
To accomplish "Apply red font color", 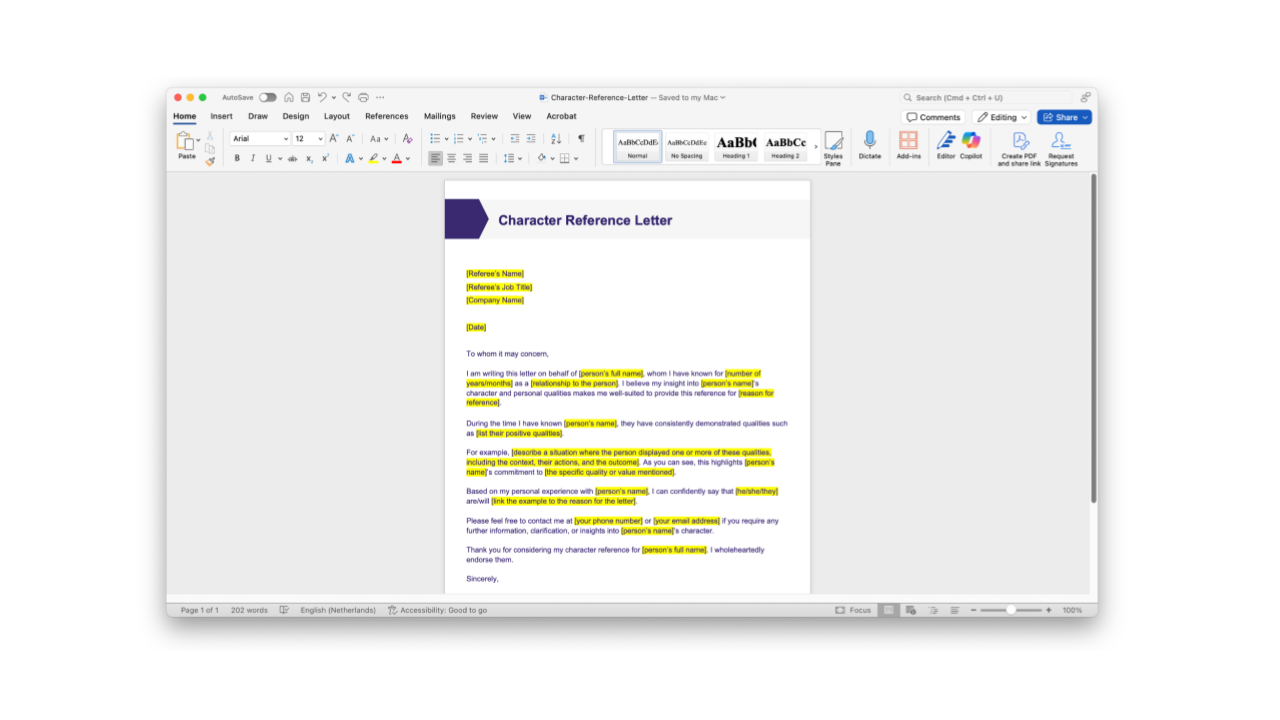I will [x=397, y=158].
